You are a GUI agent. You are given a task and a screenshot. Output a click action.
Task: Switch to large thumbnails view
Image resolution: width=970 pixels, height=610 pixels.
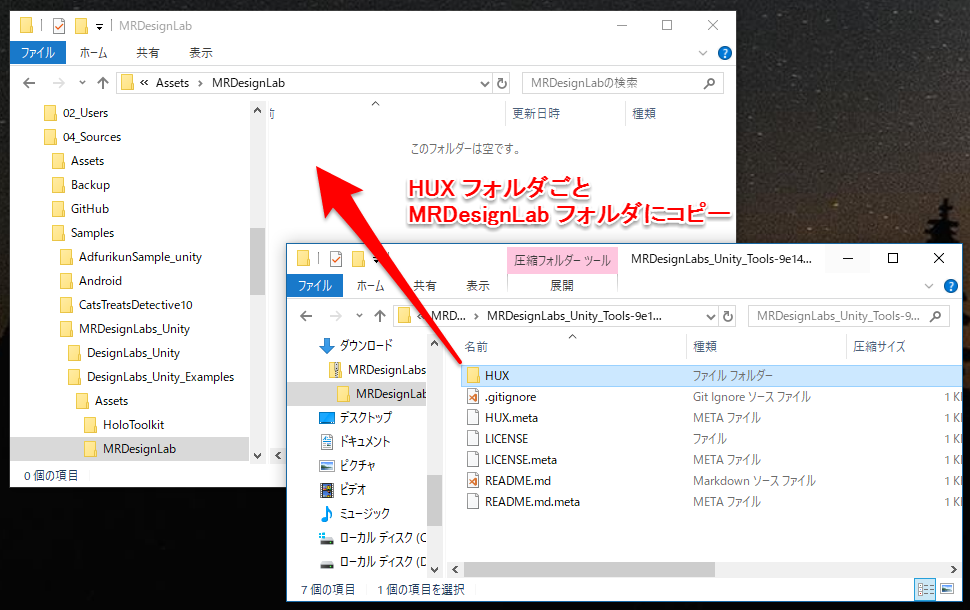(x=945, y=589)
